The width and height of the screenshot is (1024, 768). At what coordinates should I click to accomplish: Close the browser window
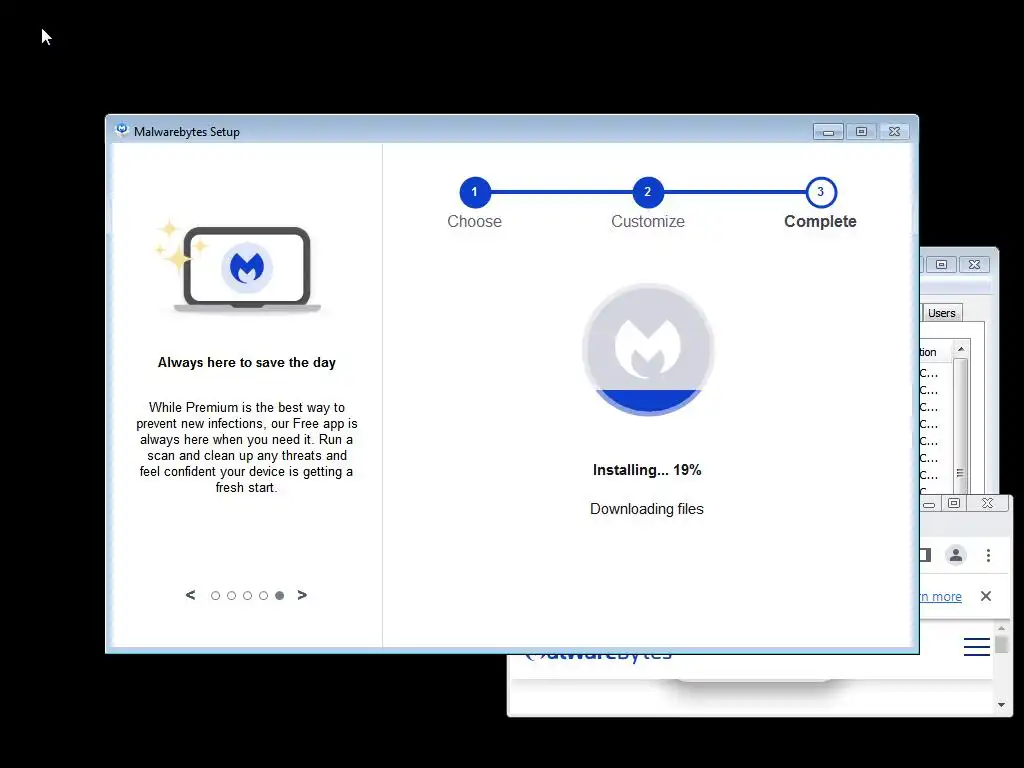[987, 503]
